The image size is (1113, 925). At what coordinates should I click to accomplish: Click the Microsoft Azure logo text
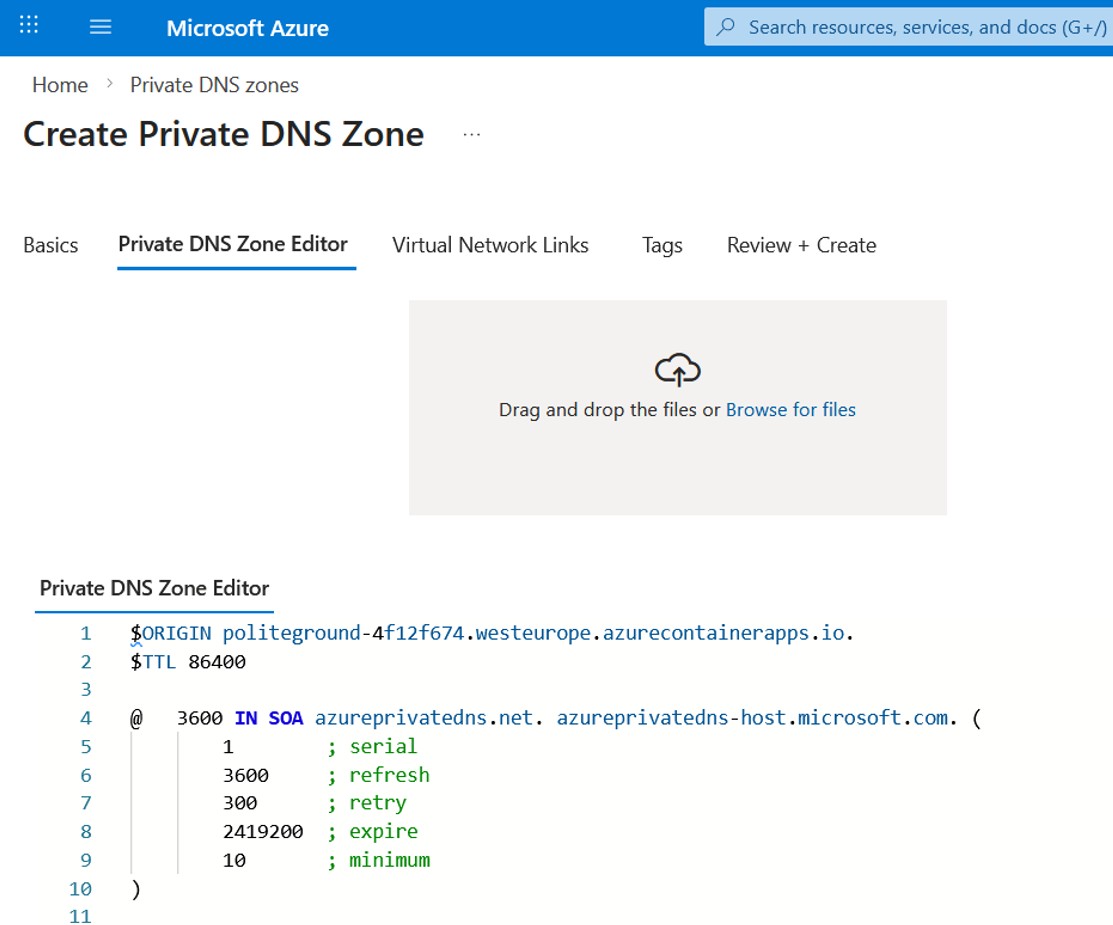[246, 28]
